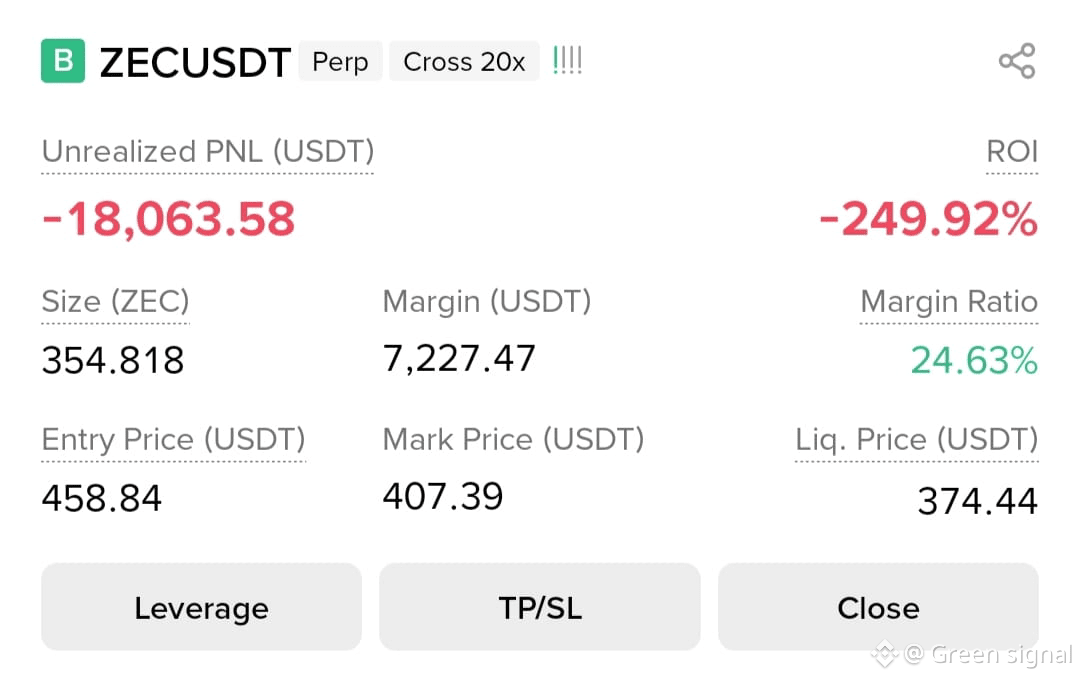Image resolution: width=1080 pixels, height=679 pixels.
Task: Click the -18,063.58 unrealized PNL value
Action: (x=169, y=219)
